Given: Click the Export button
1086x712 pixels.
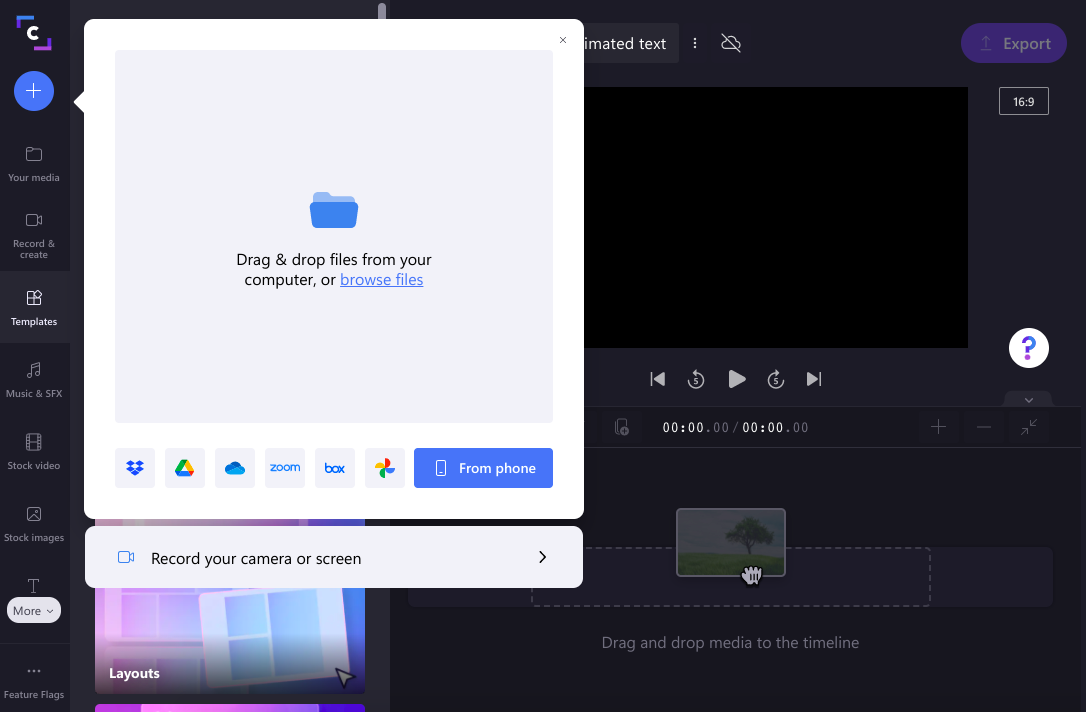Looking at the screenshot, I should (x=1013, y=43).
